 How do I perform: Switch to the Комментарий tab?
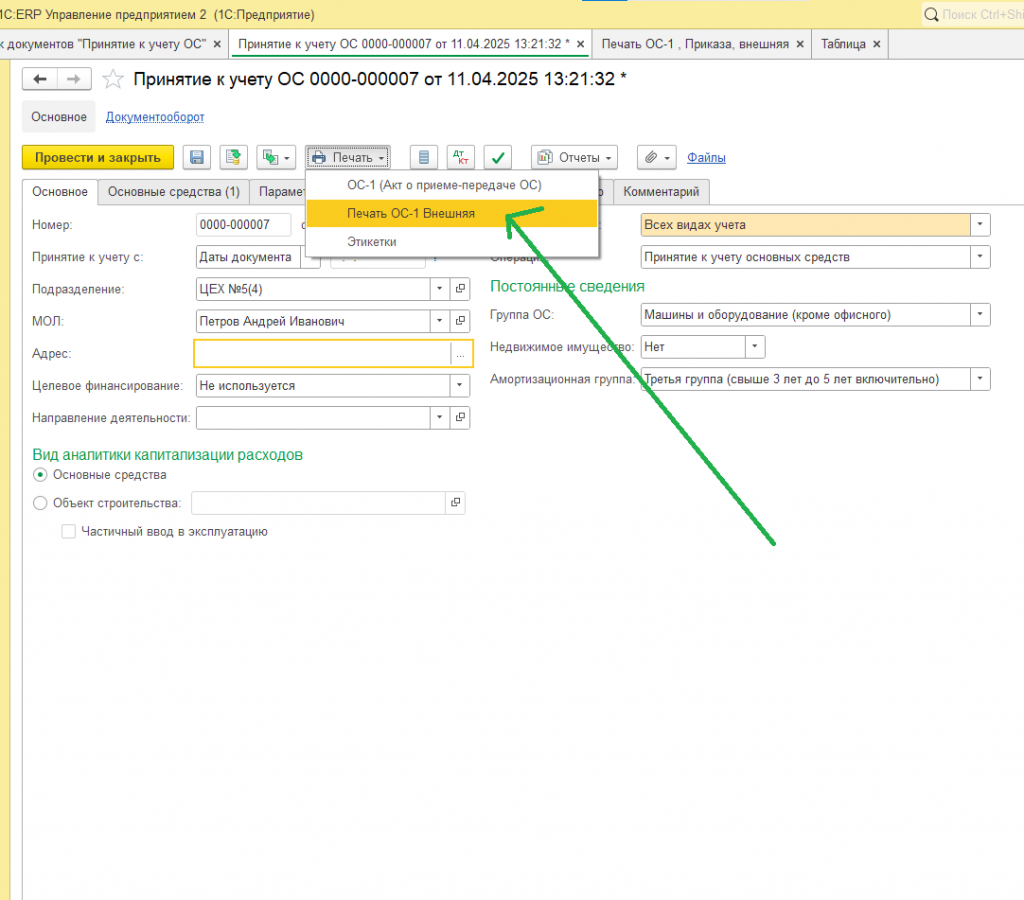point(661,192)
